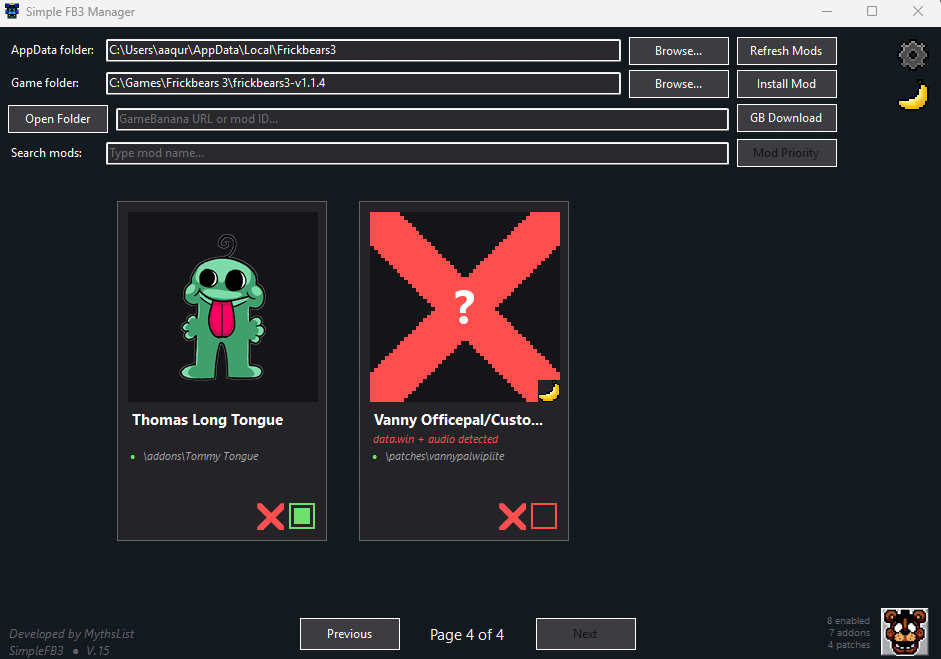The width and height of the screenshot is (941, 659).
Task: Click the 'SimpleFB3 • V.15' version text
Action: pyautogui.click(x=59, y=651)
